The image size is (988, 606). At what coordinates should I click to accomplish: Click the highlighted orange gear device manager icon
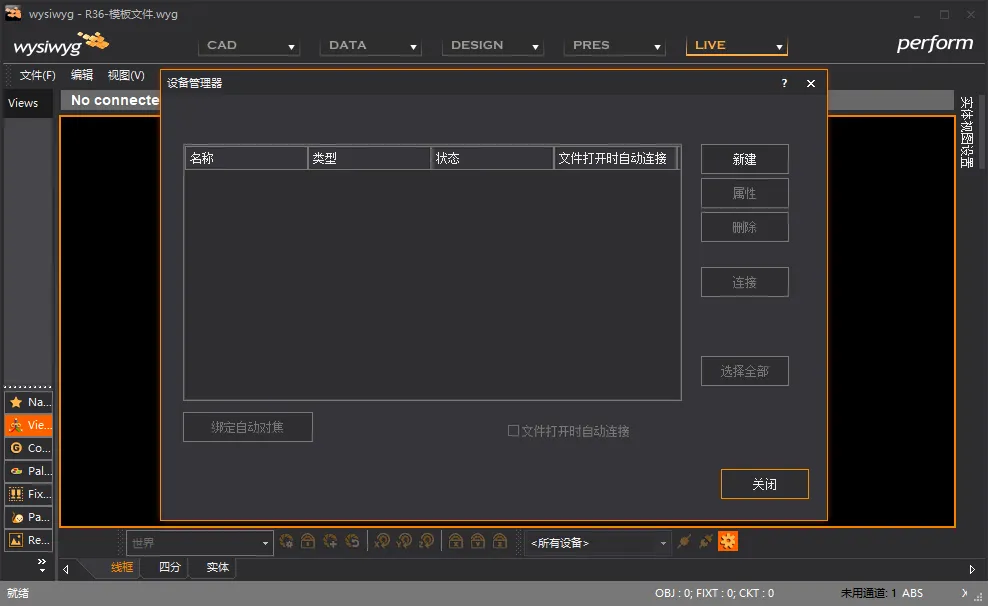click(x=728, y=541)
